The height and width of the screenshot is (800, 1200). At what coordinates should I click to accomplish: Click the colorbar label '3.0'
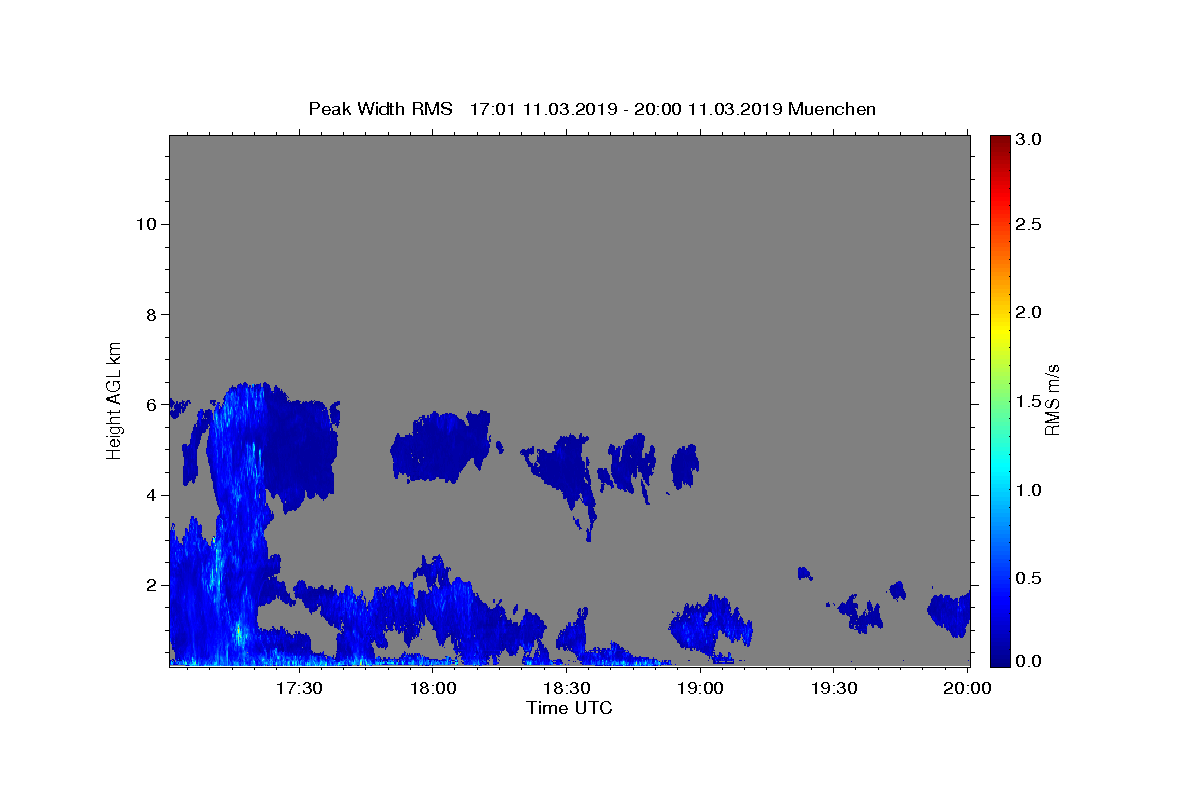tap(1030, 140)
